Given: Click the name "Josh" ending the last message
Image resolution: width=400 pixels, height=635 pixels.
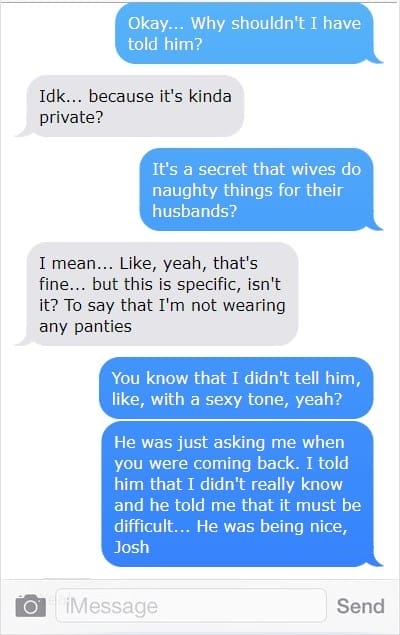Looking at the screenshot, I should coord(132,548).
